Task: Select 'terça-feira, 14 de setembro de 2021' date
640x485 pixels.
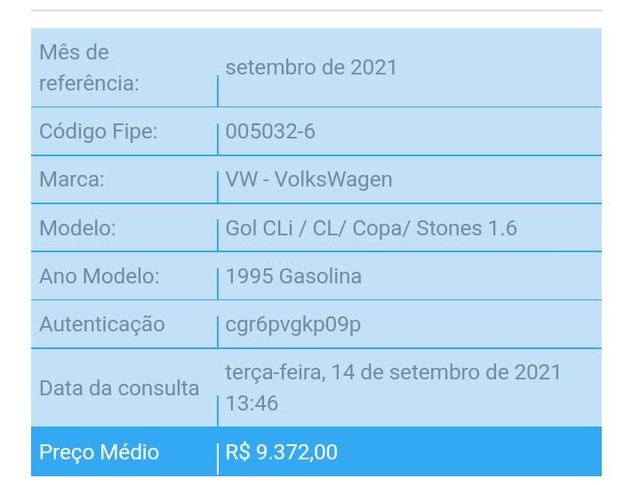Action: (393, 373)
